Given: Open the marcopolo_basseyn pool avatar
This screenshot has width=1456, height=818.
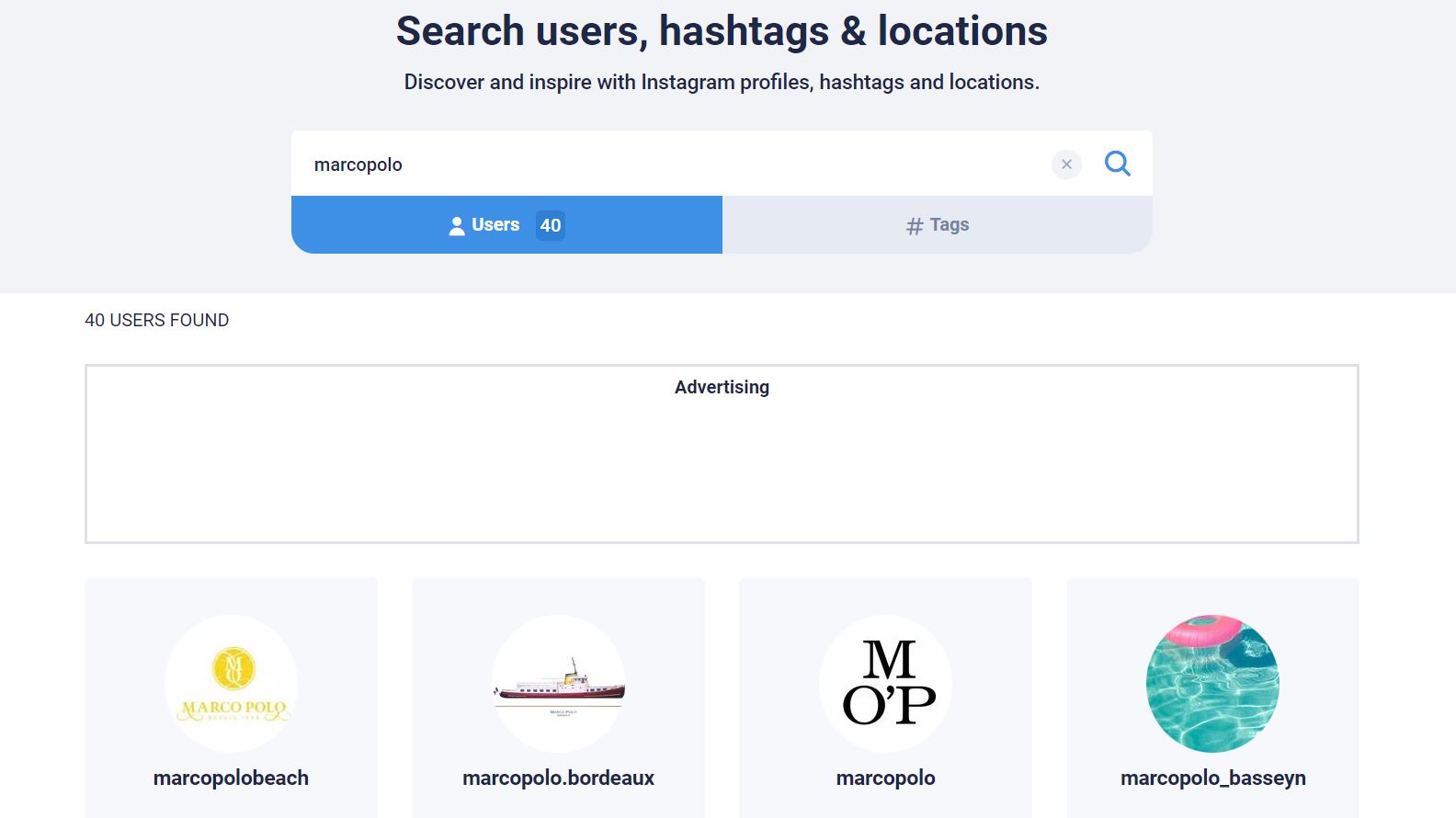Looking at the screenshot, I should pyautogui.click(x=1212, y=684).
